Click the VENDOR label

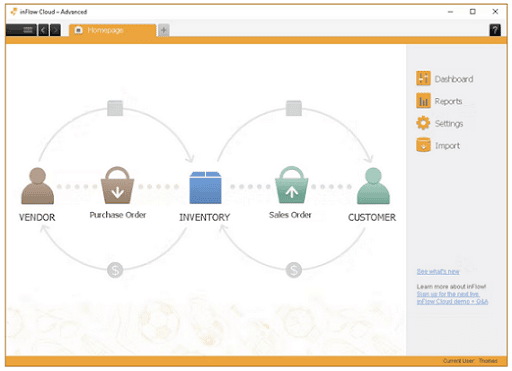(37, 217)
